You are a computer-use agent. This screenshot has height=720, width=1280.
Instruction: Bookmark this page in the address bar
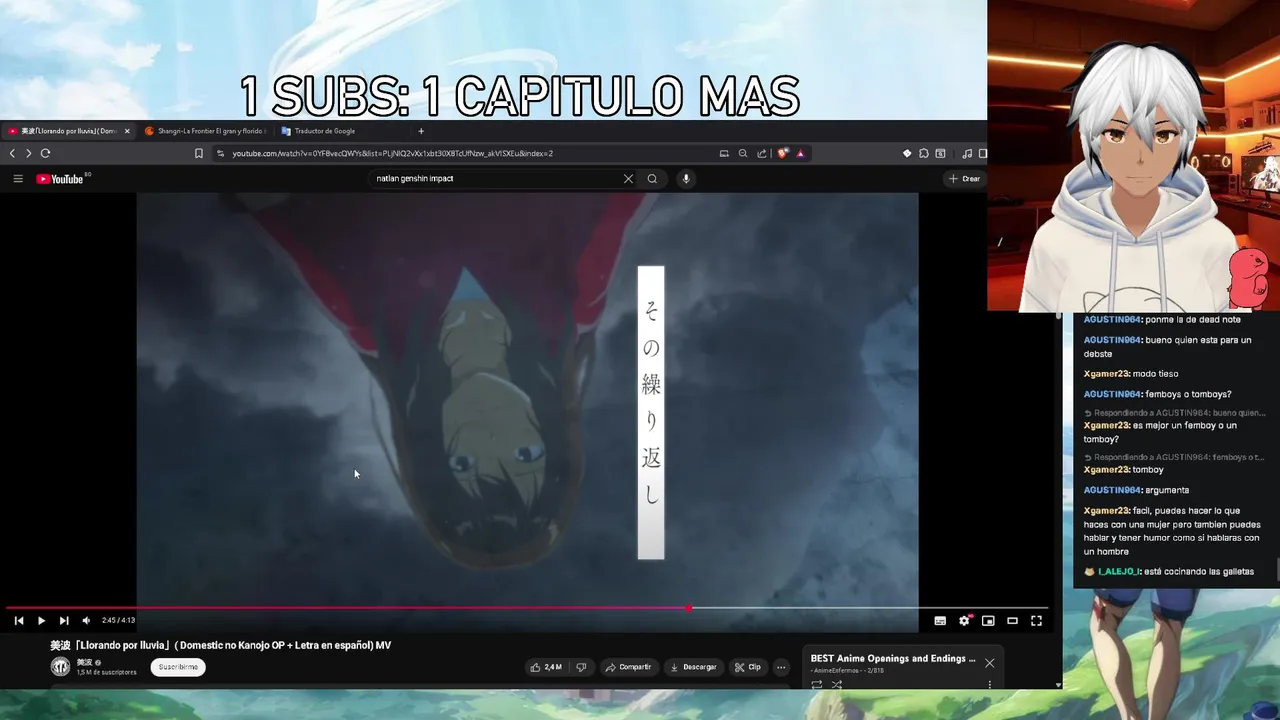[199, 153]
